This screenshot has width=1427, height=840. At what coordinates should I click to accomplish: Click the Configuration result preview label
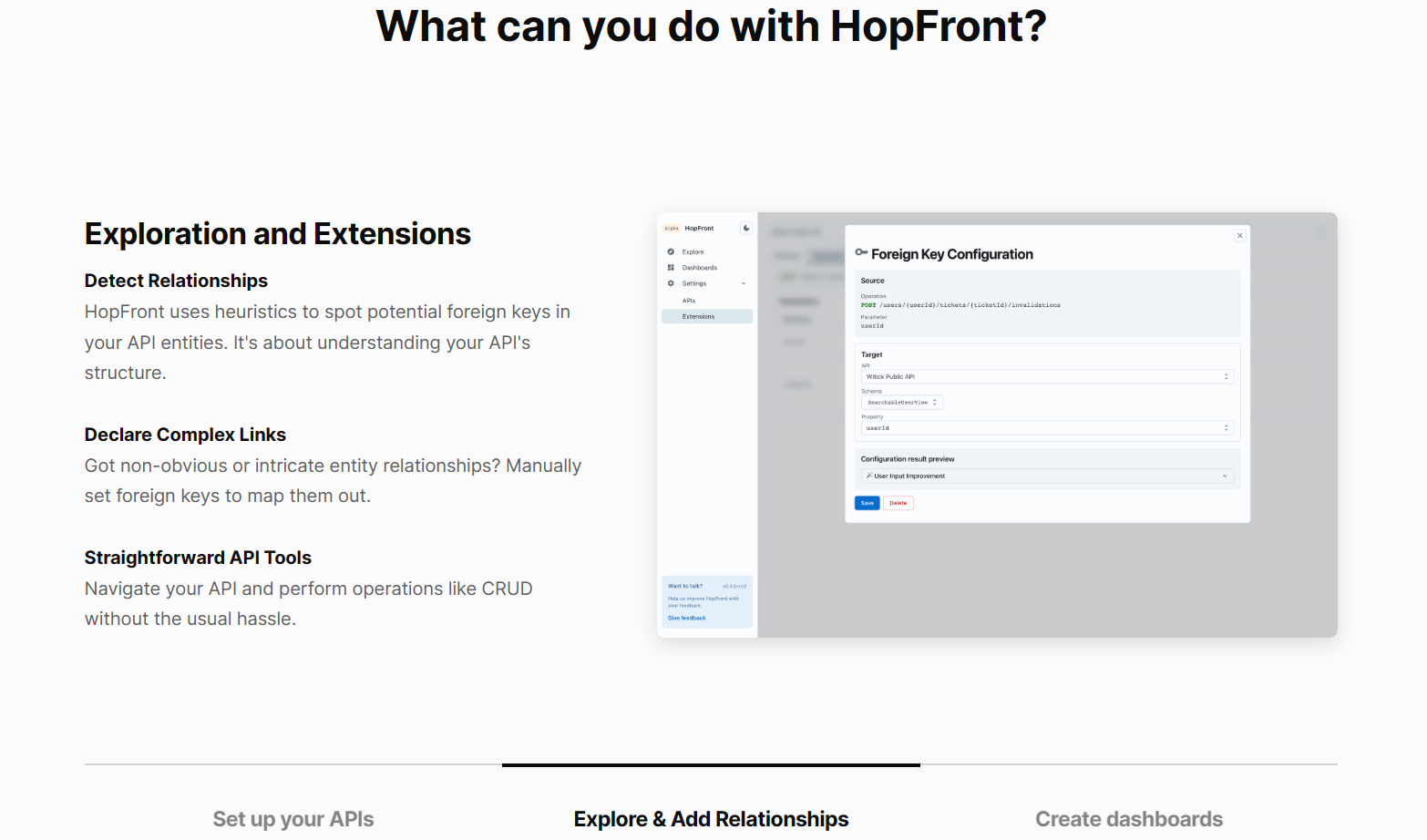[x=908, y=459]
